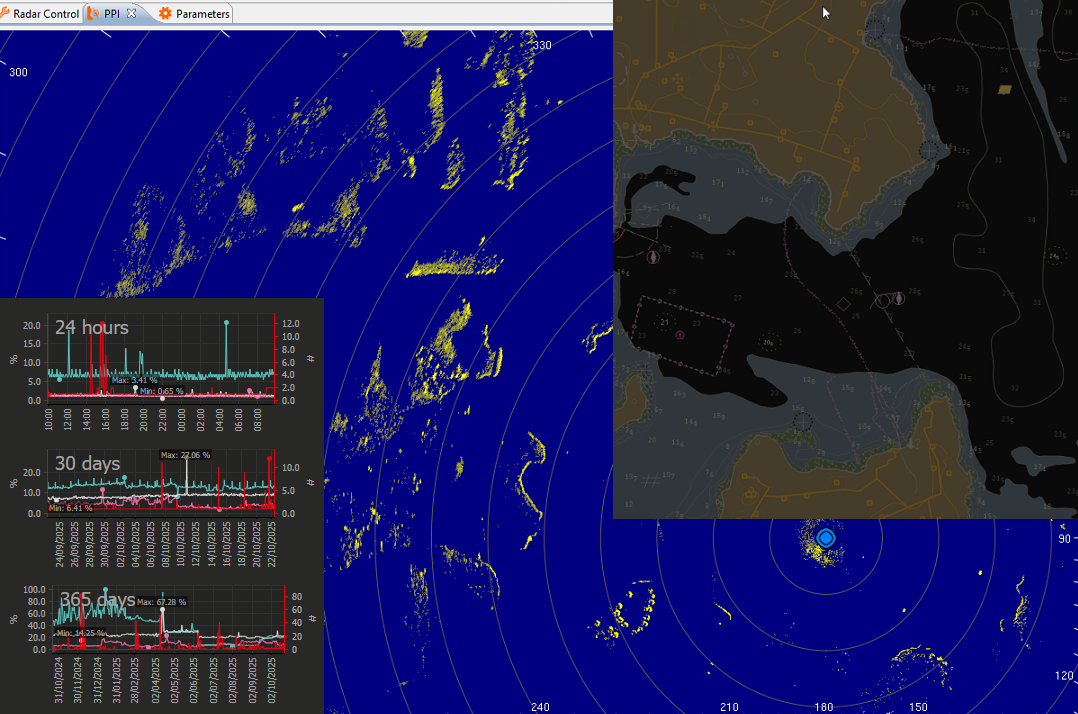Click the 24 hours chart title
The width and height of the screenshot is (1078, 714).
[x=91, y=327]
